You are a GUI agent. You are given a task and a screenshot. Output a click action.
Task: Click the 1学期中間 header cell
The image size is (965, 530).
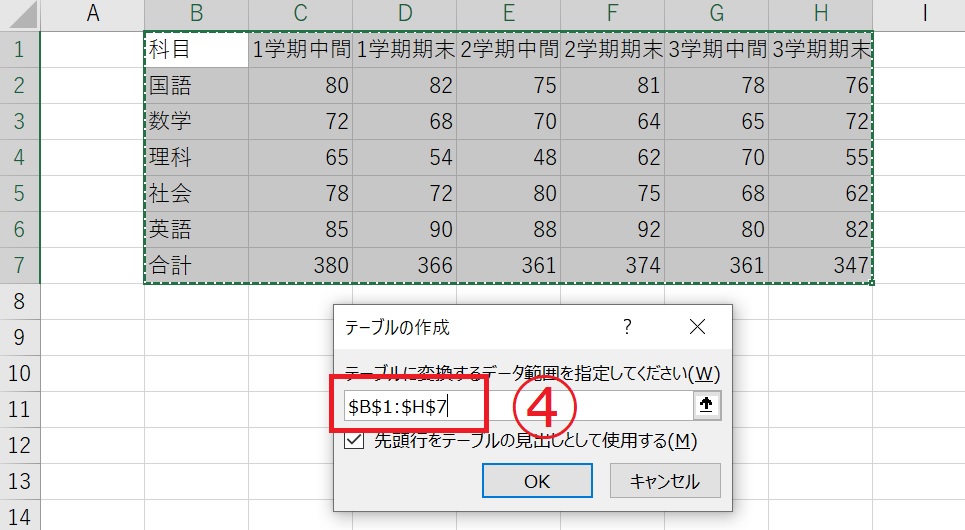point(300,49)
